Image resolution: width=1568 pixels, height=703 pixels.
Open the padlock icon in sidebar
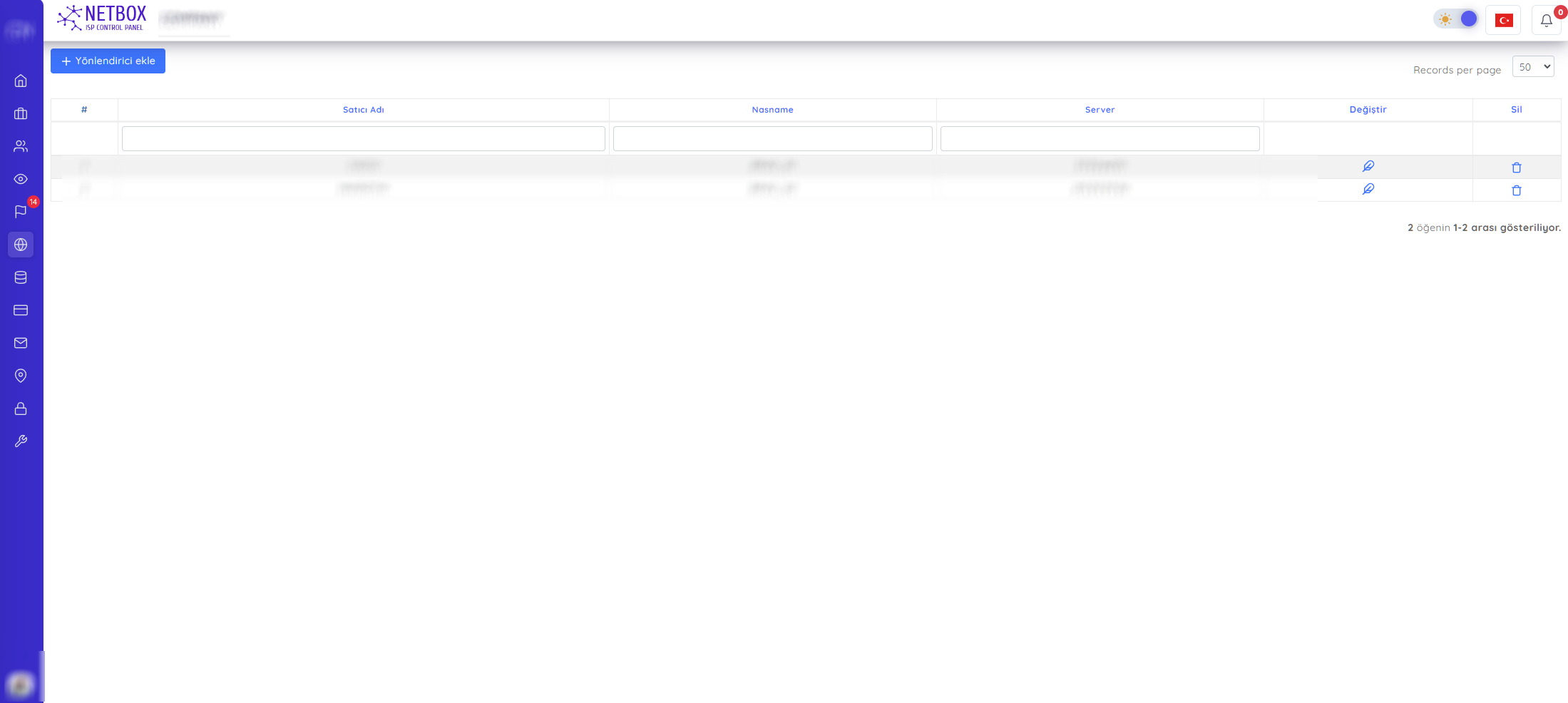[x=21, y=409]
